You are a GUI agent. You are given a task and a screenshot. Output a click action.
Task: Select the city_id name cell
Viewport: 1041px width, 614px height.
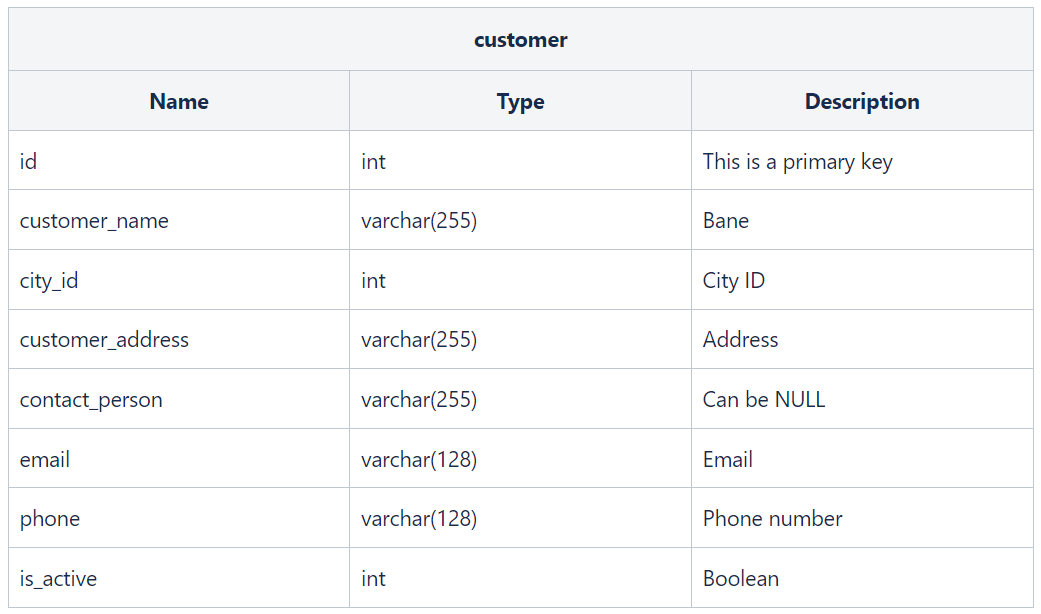pos(179,280)
